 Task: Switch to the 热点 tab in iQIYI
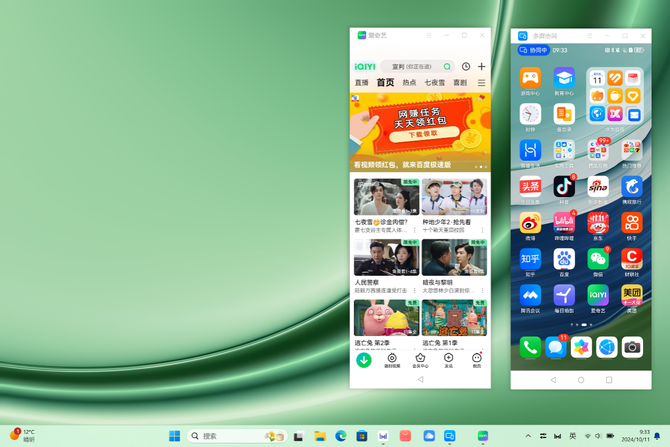[409, 83]
